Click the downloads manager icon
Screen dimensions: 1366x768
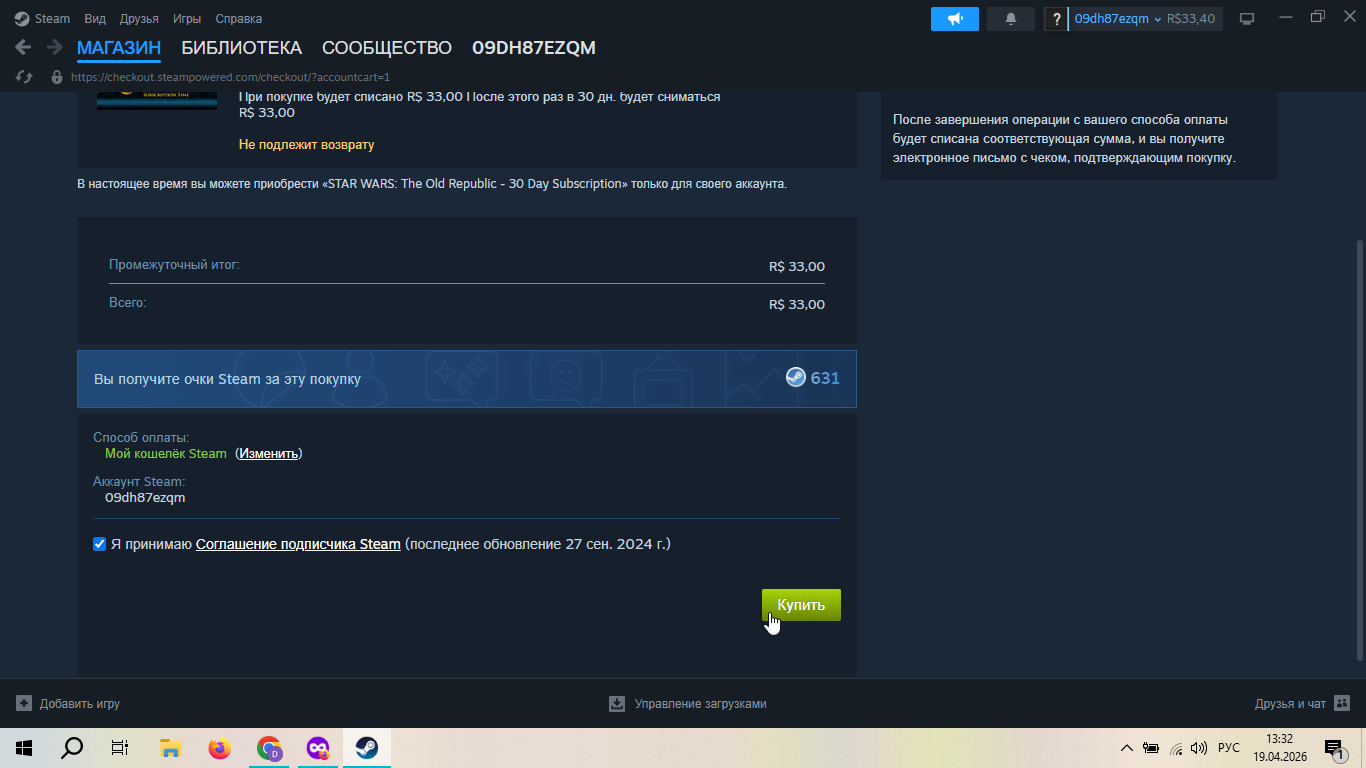click(617, 703)
